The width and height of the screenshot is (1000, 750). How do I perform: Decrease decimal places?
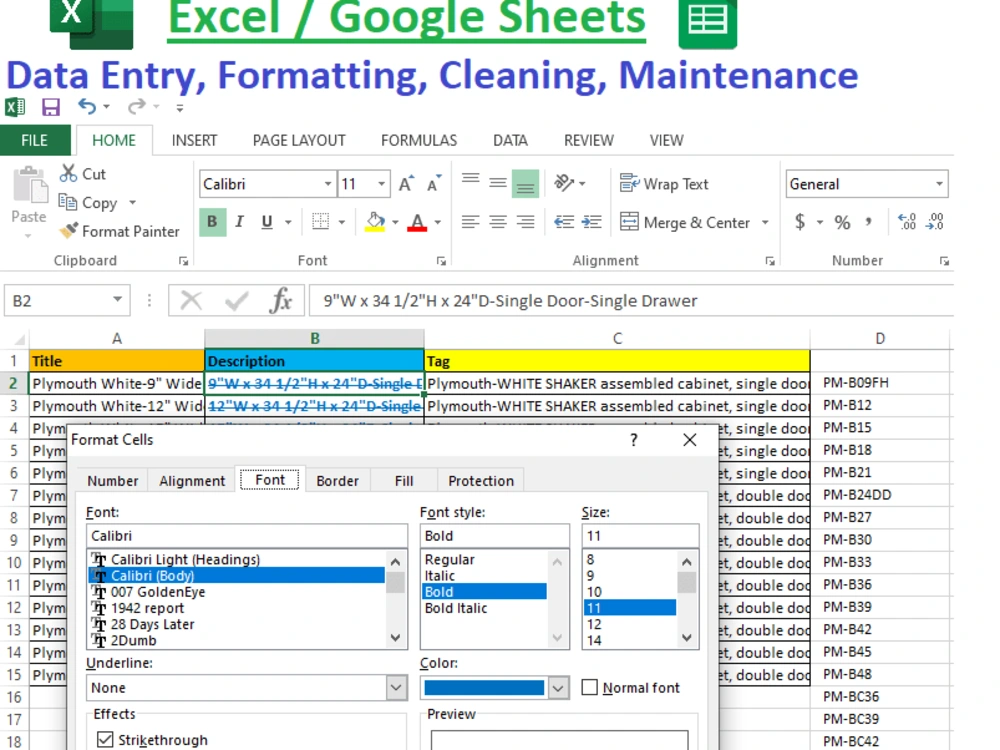(x=935, y=222)
